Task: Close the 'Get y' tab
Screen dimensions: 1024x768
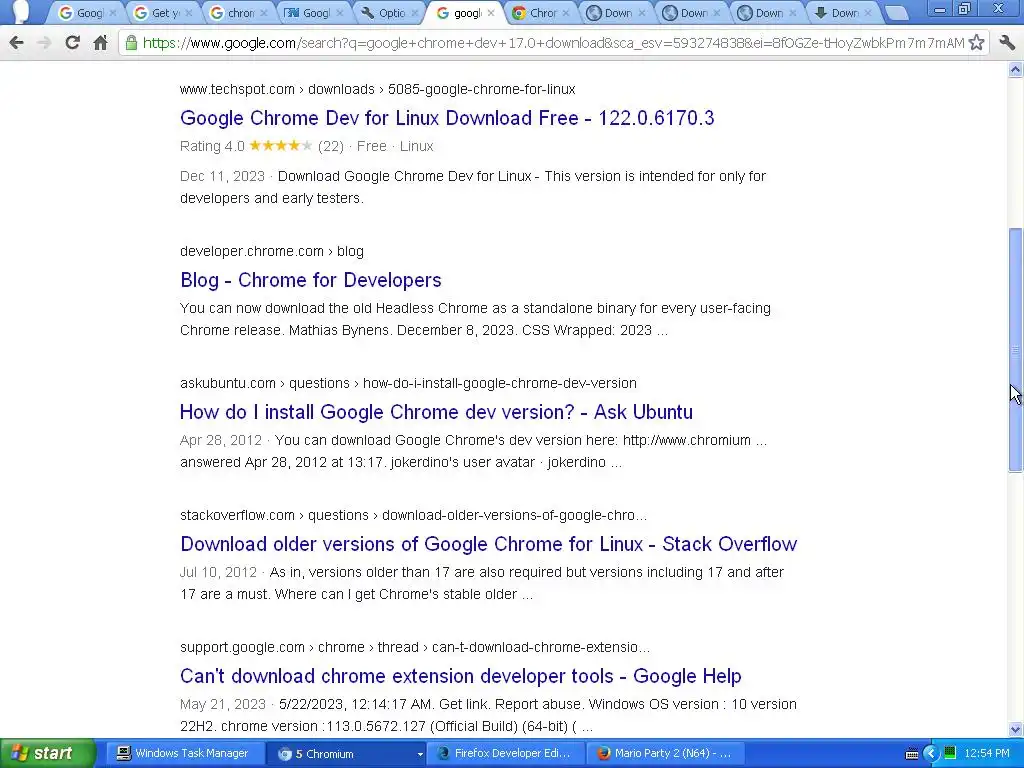Action: (x=189, y=12)
